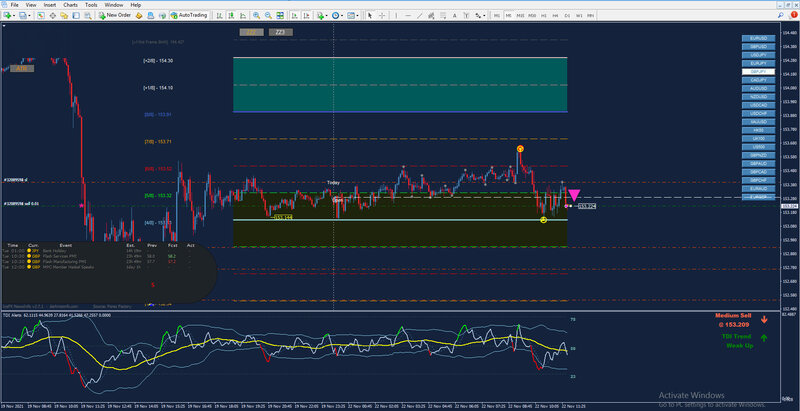
Task: Click the teal upper zone rectangle
Action: pyautogui.click(x=400, y=85)
